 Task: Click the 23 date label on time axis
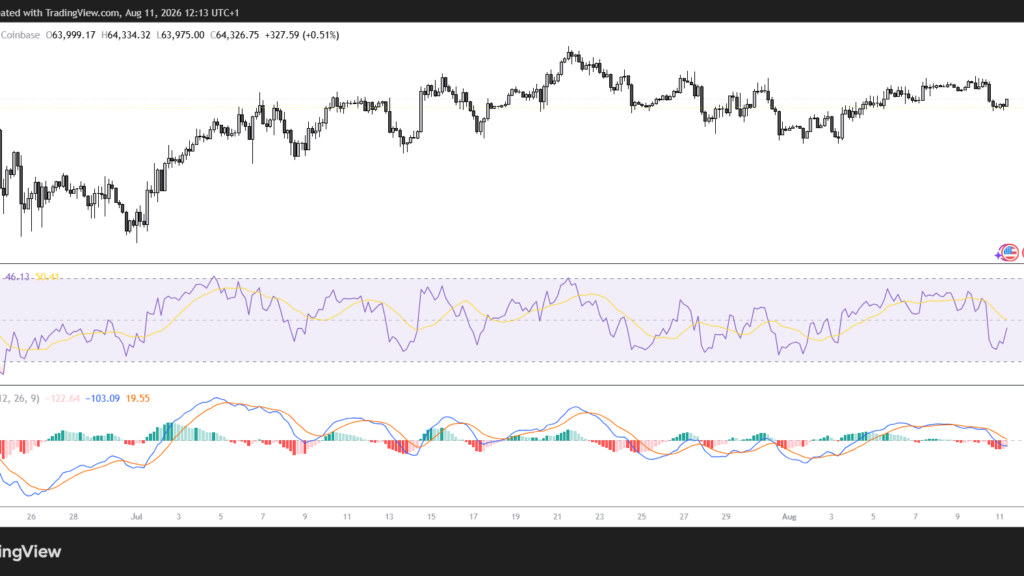point(600,517)
